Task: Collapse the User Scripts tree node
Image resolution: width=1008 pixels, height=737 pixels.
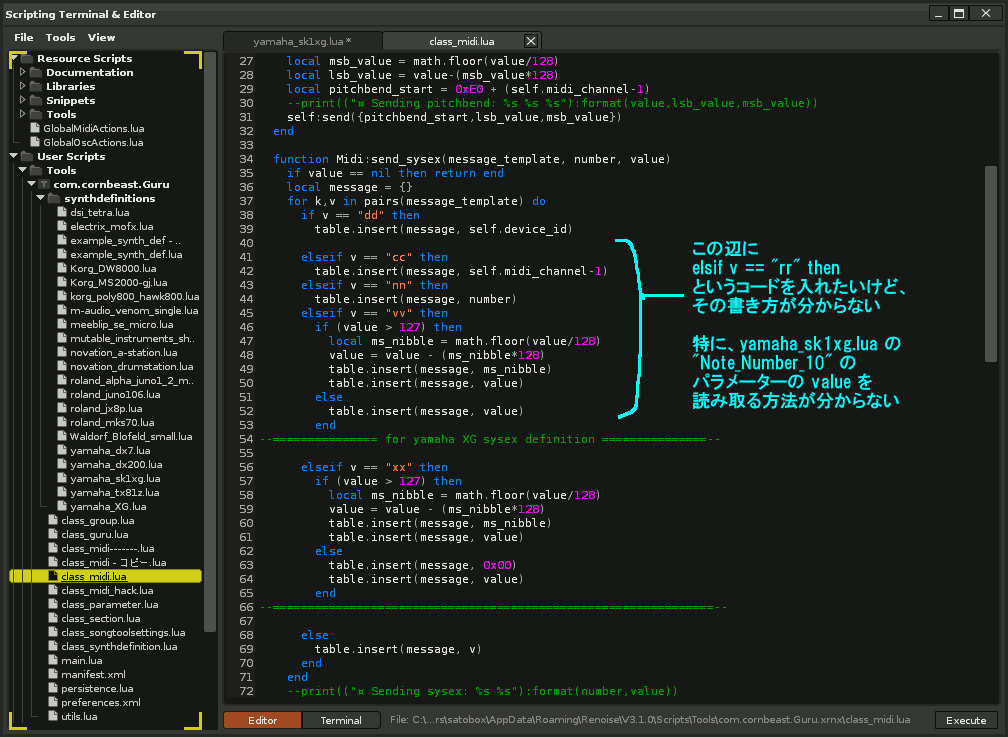Action: (14, 156)
